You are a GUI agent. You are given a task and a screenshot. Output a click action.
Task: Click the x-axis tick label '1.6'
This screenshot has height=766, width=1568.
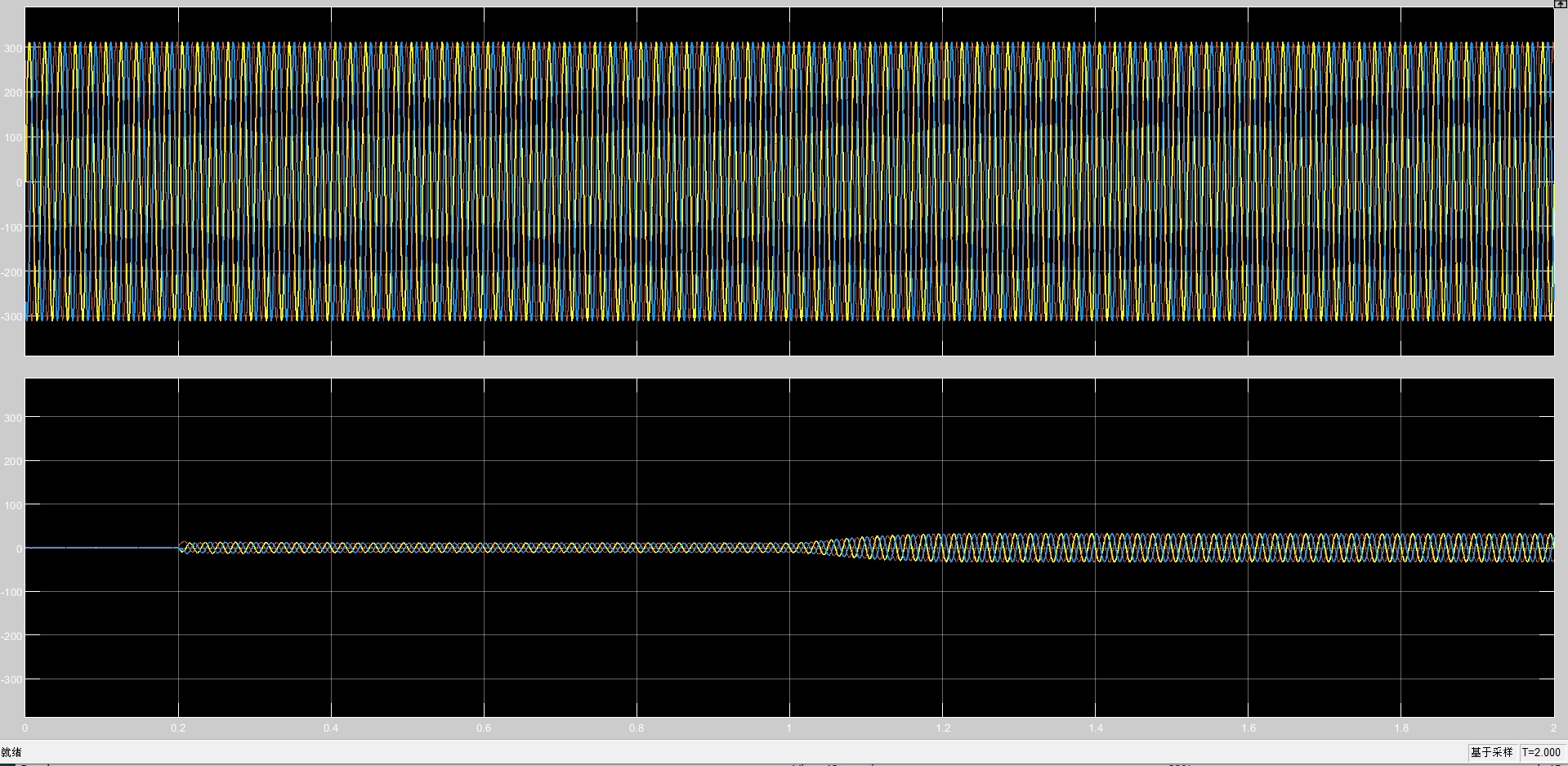1249,728
